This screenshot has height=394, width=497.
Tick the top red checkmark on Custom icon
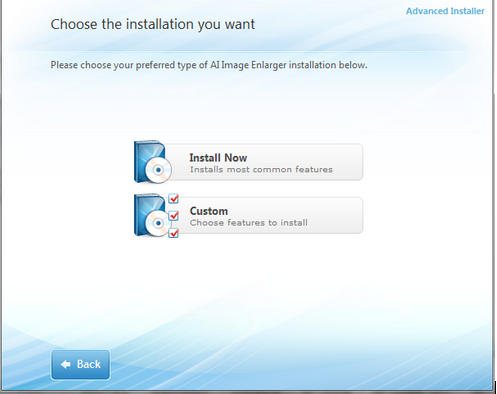click(x=173, y=198)
